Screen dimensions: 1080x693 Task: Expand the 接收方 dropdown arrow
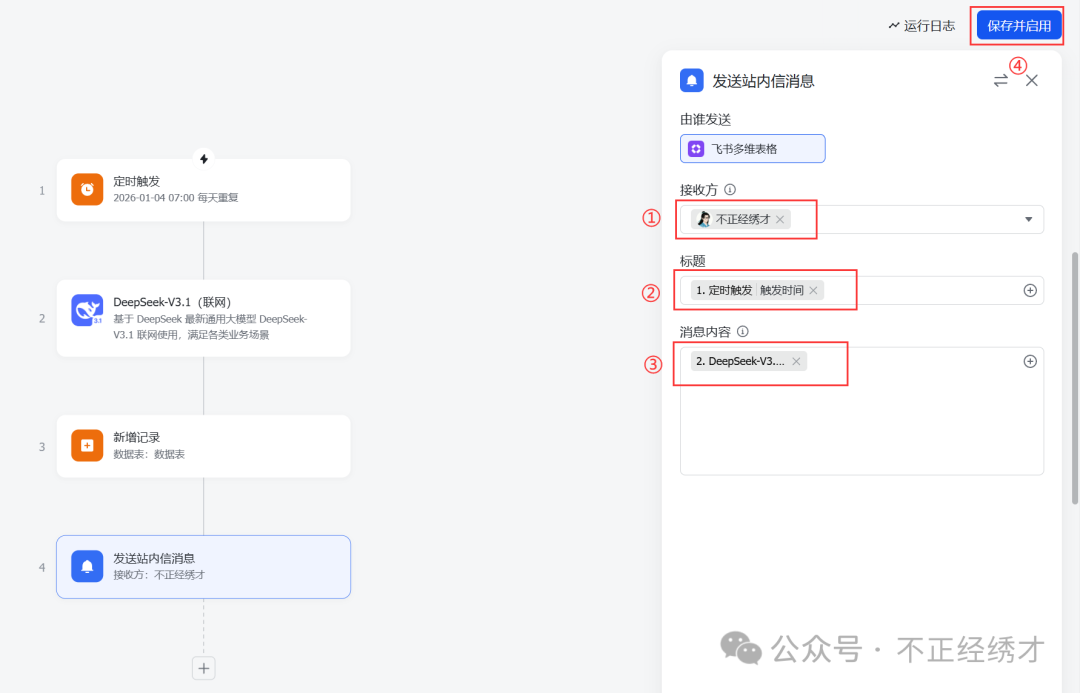pos(1028,220)
